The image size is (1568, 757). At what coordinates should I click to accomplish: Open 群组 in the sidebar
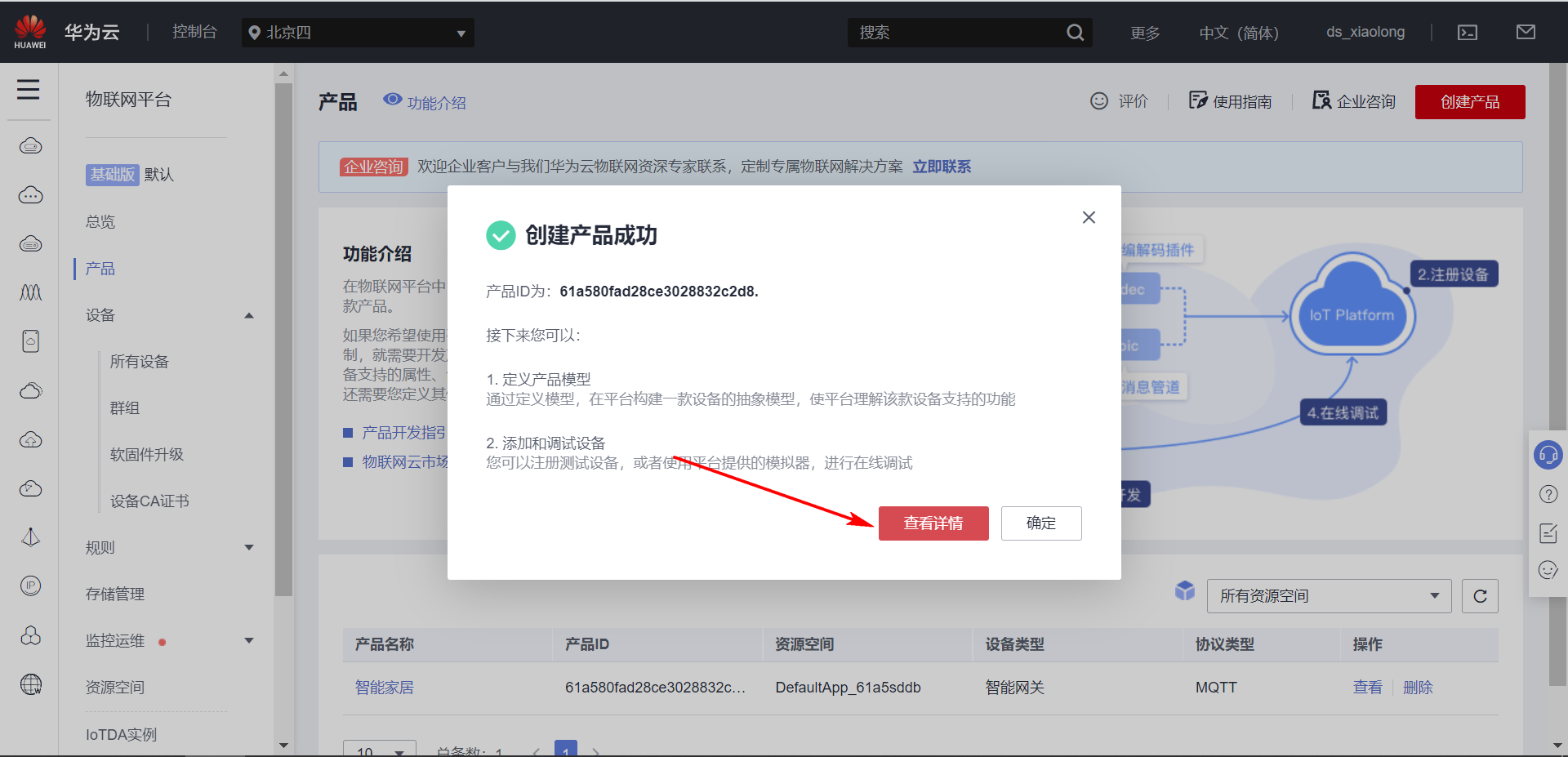pyautogui.click(x=125, y=408)
